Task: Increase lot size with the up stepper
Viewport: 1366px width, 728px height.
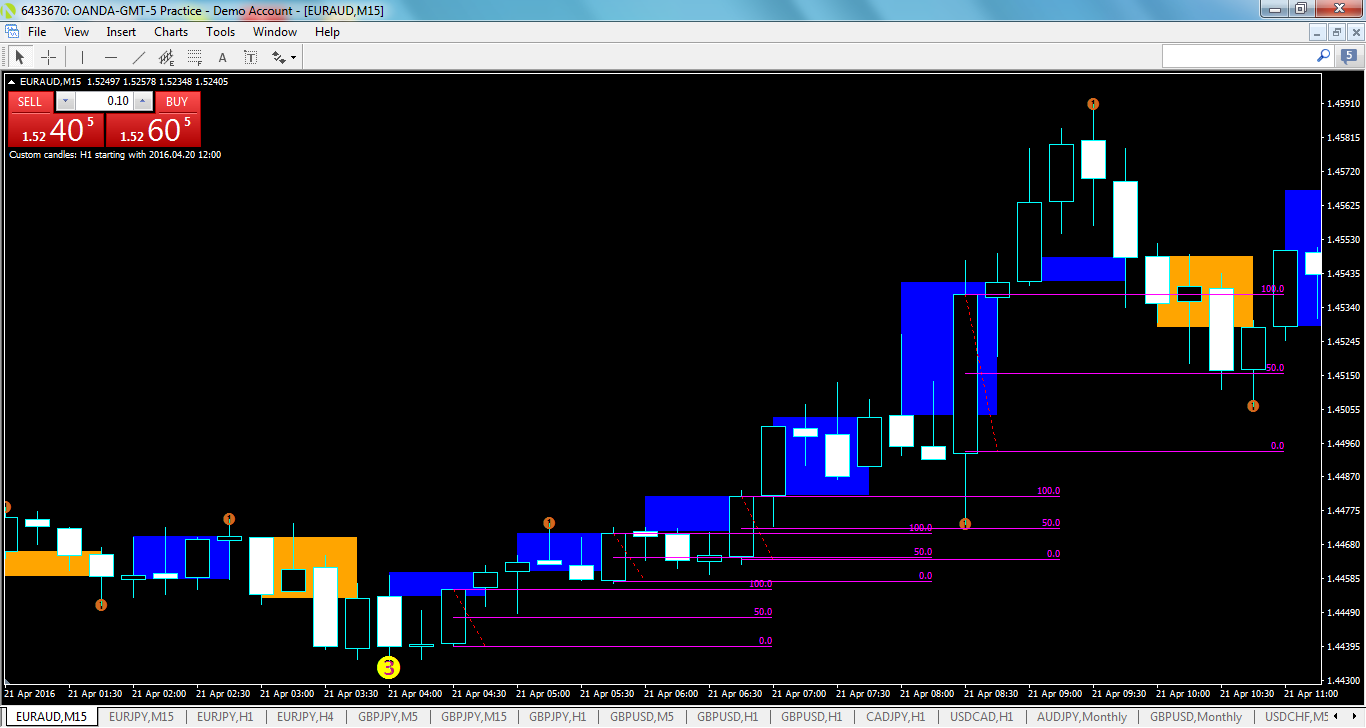Action: [x=142, y=101]
